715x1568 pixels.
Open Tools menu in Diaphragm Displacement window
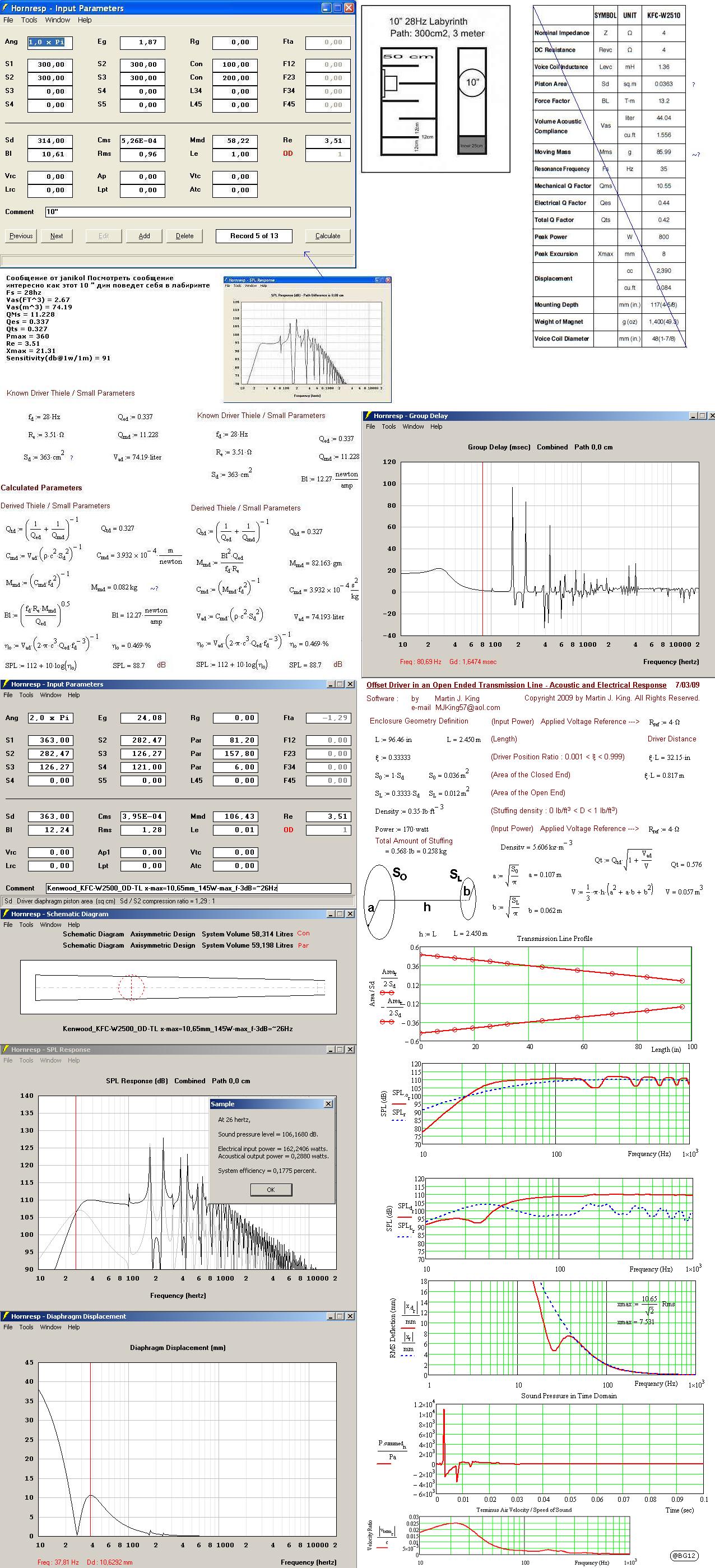point(26,1327)
